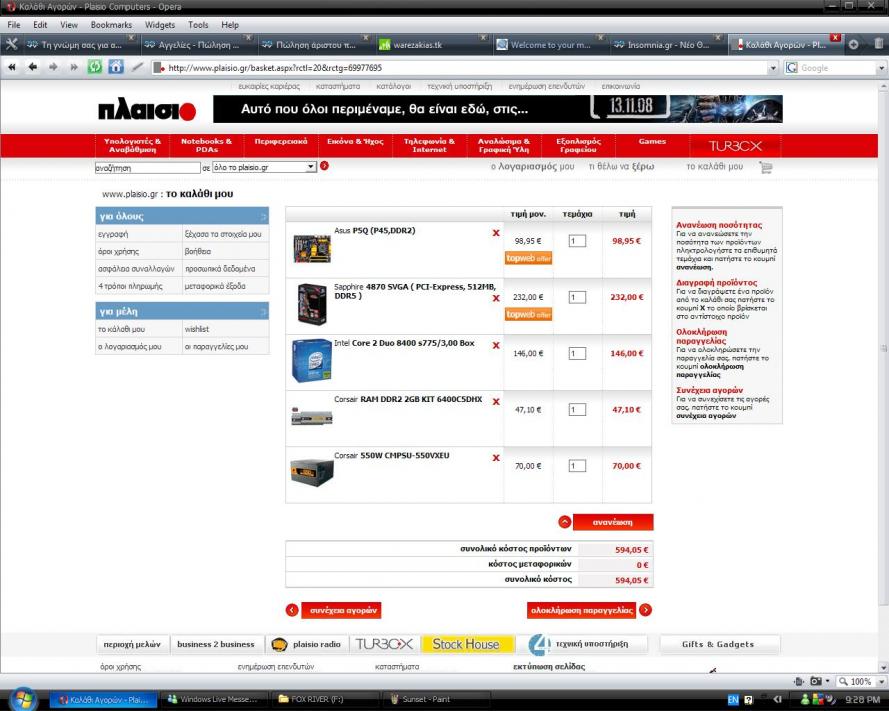Screen dimensions: 889x711
Task: Close the Καλάθι Αγορών tab with red X
Action: tap(835, 37)
